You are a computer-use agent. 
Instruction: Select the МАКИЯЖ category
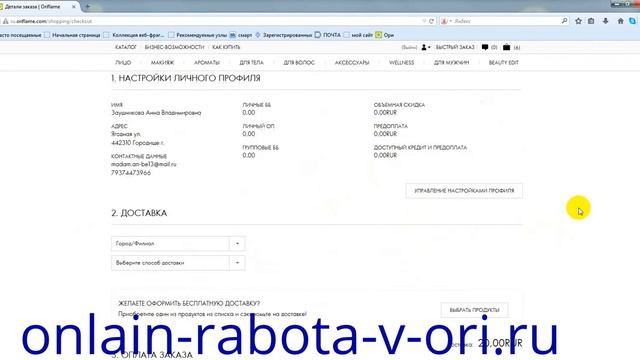162,63
